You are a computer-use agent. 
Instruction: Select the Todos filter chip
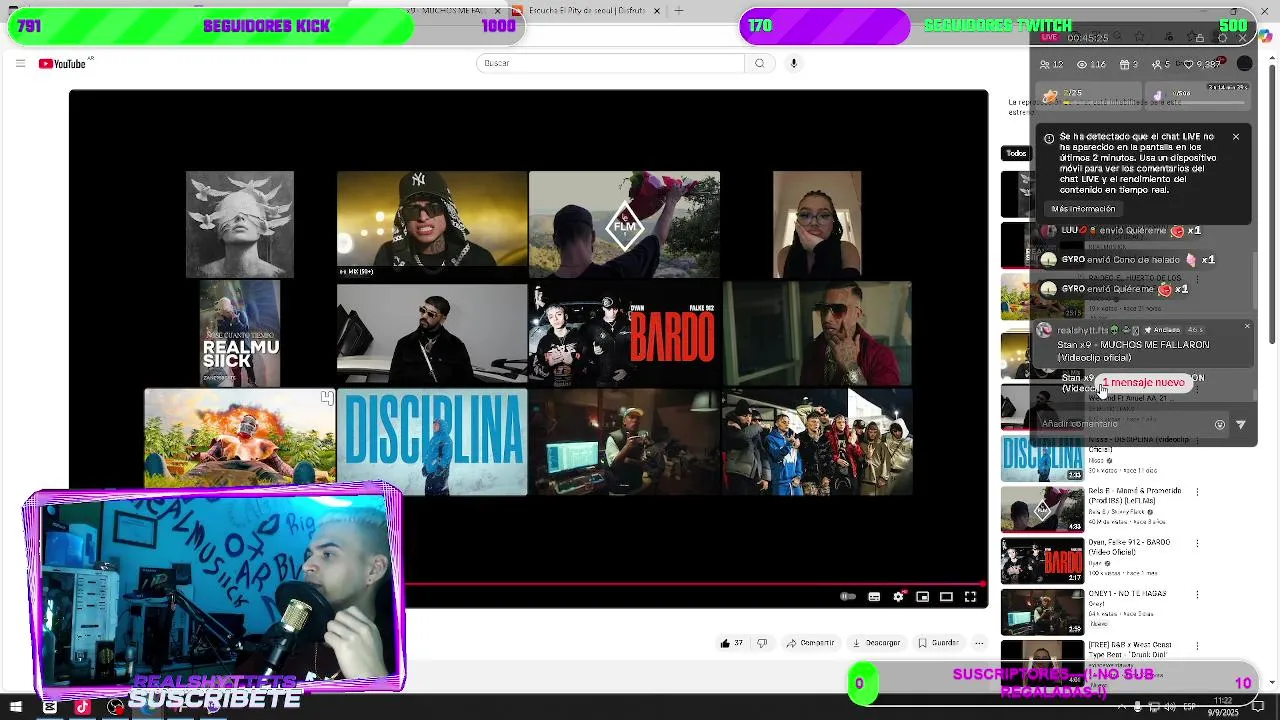[x=1016, y=153]
